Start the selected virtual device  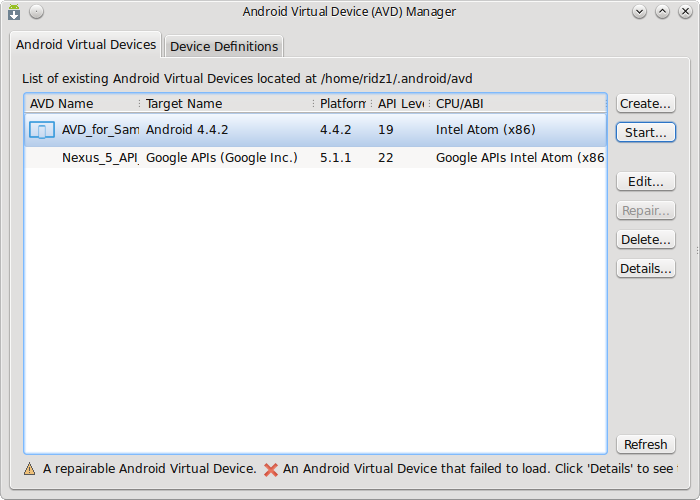645,132
